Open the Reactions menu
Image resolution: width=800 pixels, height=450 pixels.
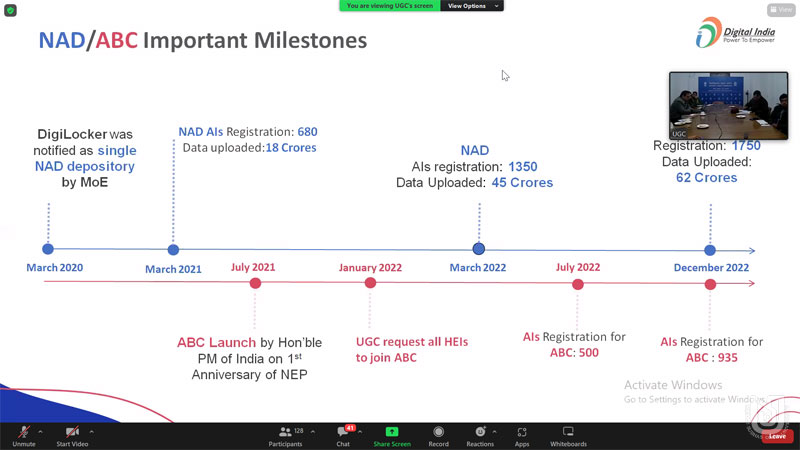tap(480, 436)
